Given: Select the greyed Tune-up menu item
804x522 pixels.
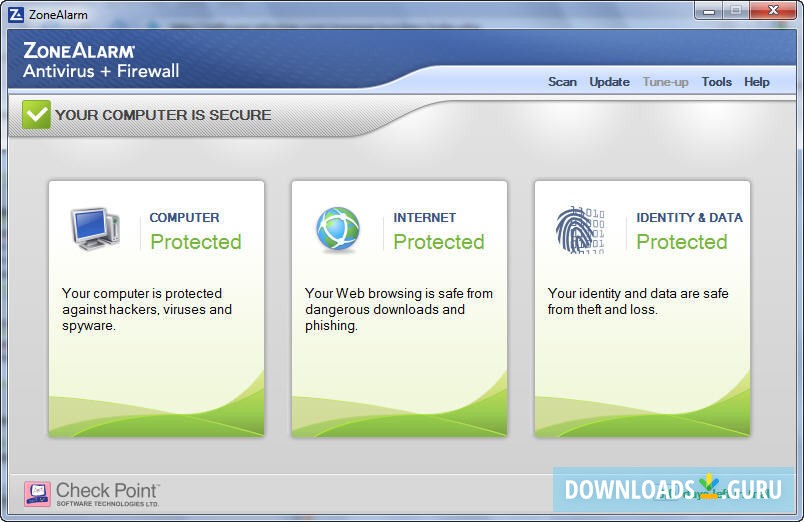Looking at the screenshot, I should (x=665, y=82).
